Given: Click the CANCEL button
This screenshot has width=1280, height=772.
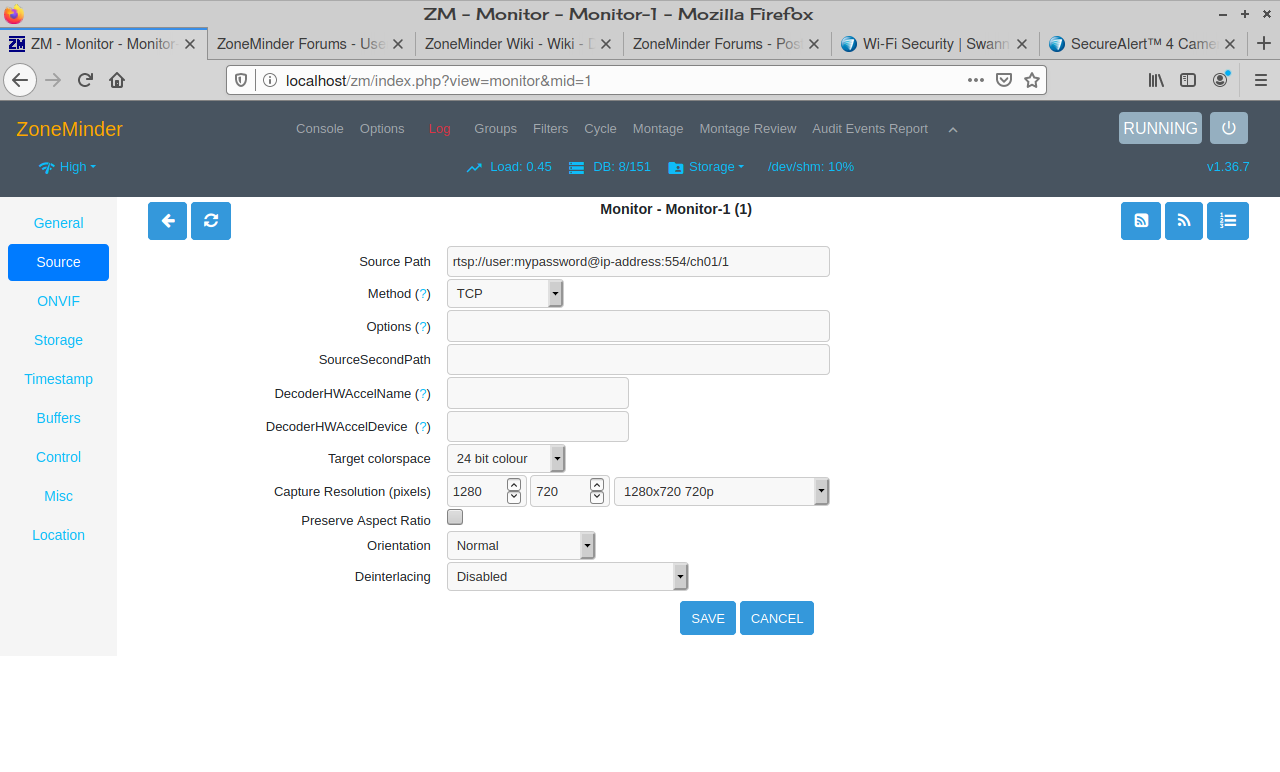Looking at the screenshot, I should pos(777,618).
